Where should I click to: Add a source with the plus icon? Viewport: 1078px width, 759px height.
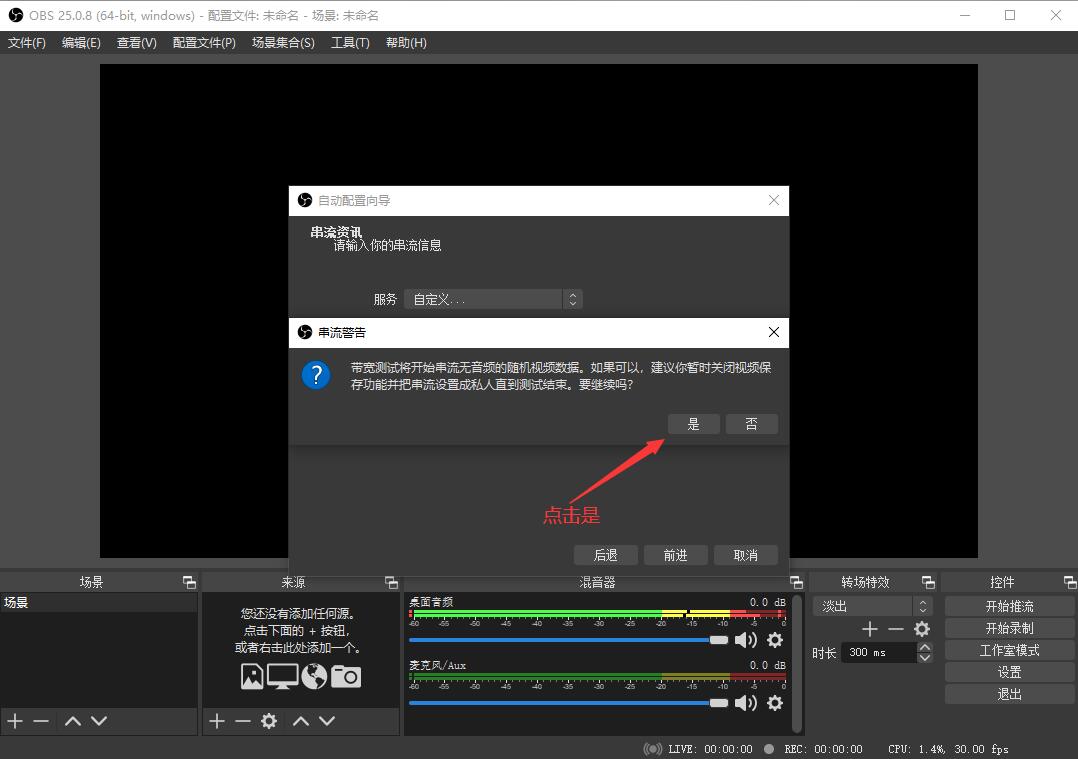[217, 720]
